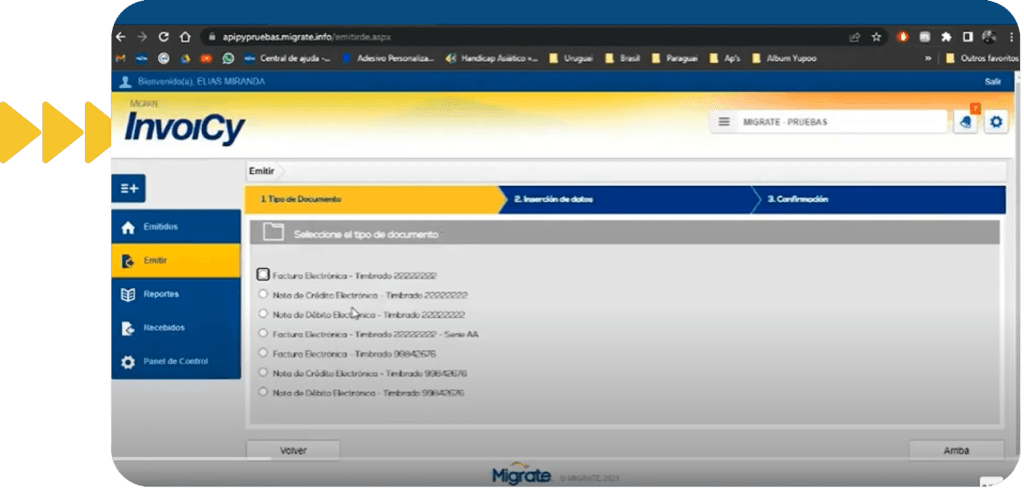Open the Album Yupoo bookmarks folder

click(784, 58)
